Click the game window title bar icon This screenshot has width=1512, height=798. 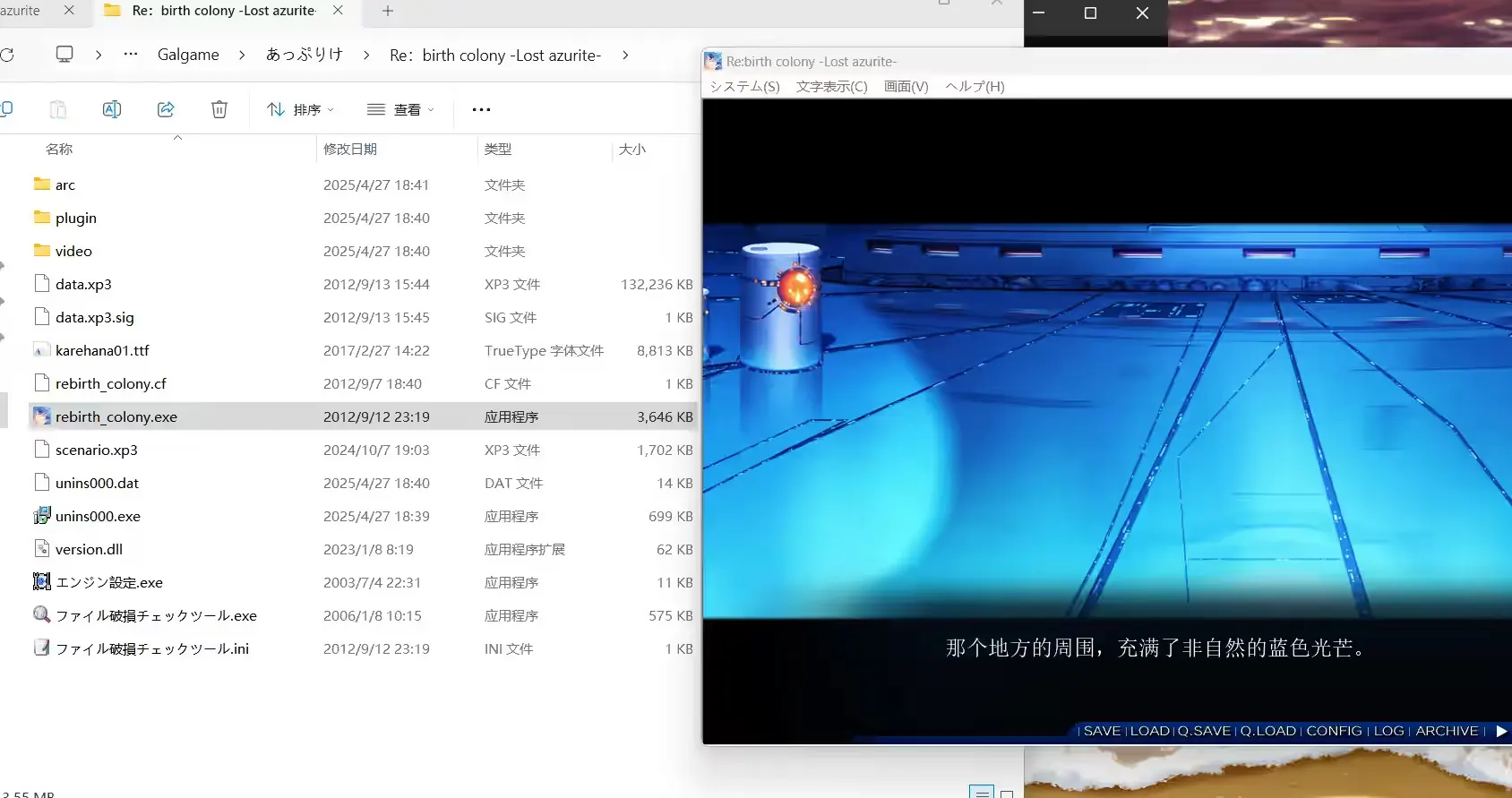coord(713,61)
